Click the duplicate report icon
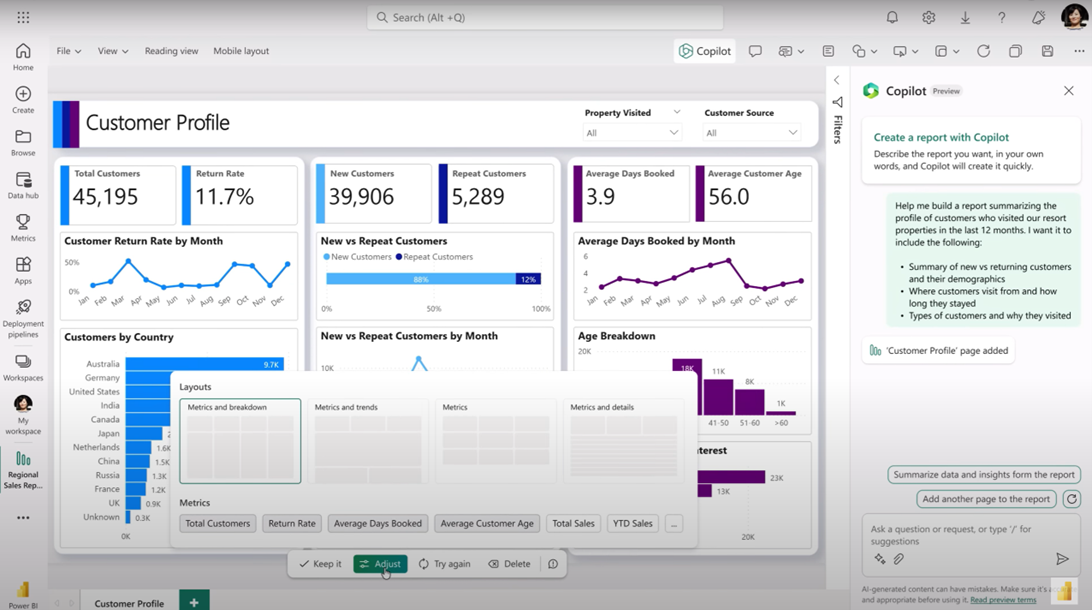The image size is (1092, 610). 1015,51
